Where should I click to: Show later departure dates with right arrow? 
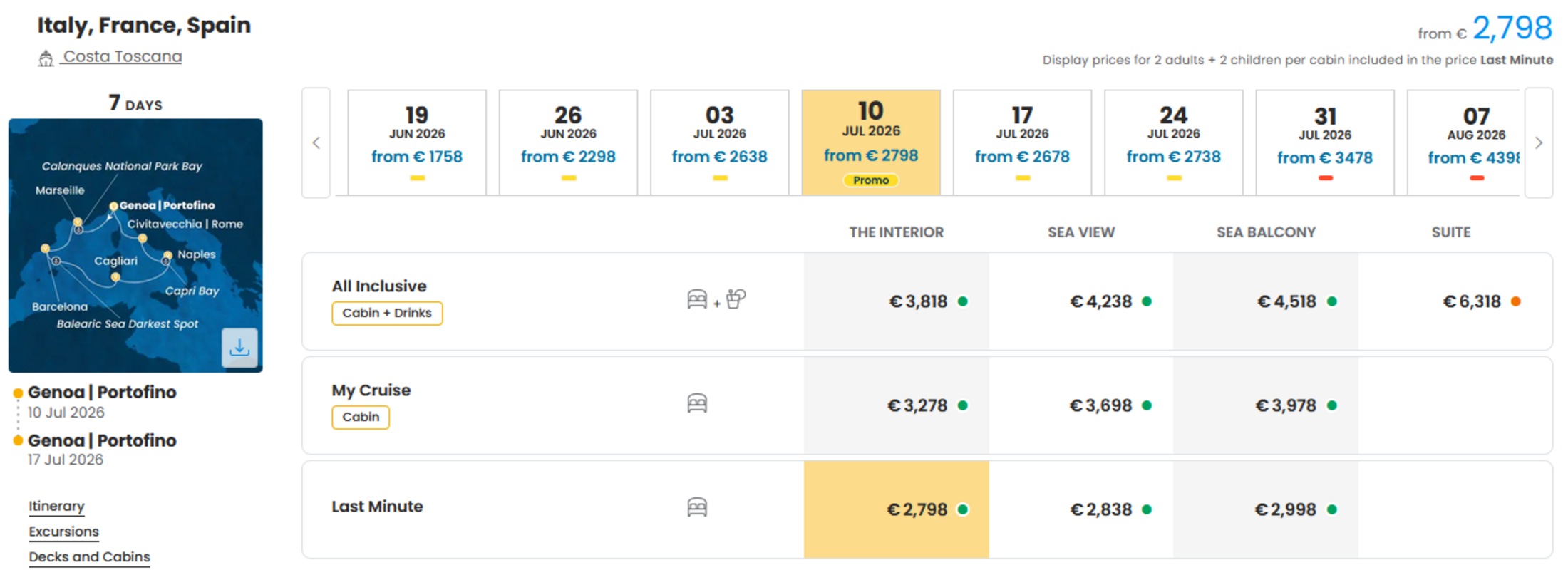pyautogui.click(x=1539, y=142)
